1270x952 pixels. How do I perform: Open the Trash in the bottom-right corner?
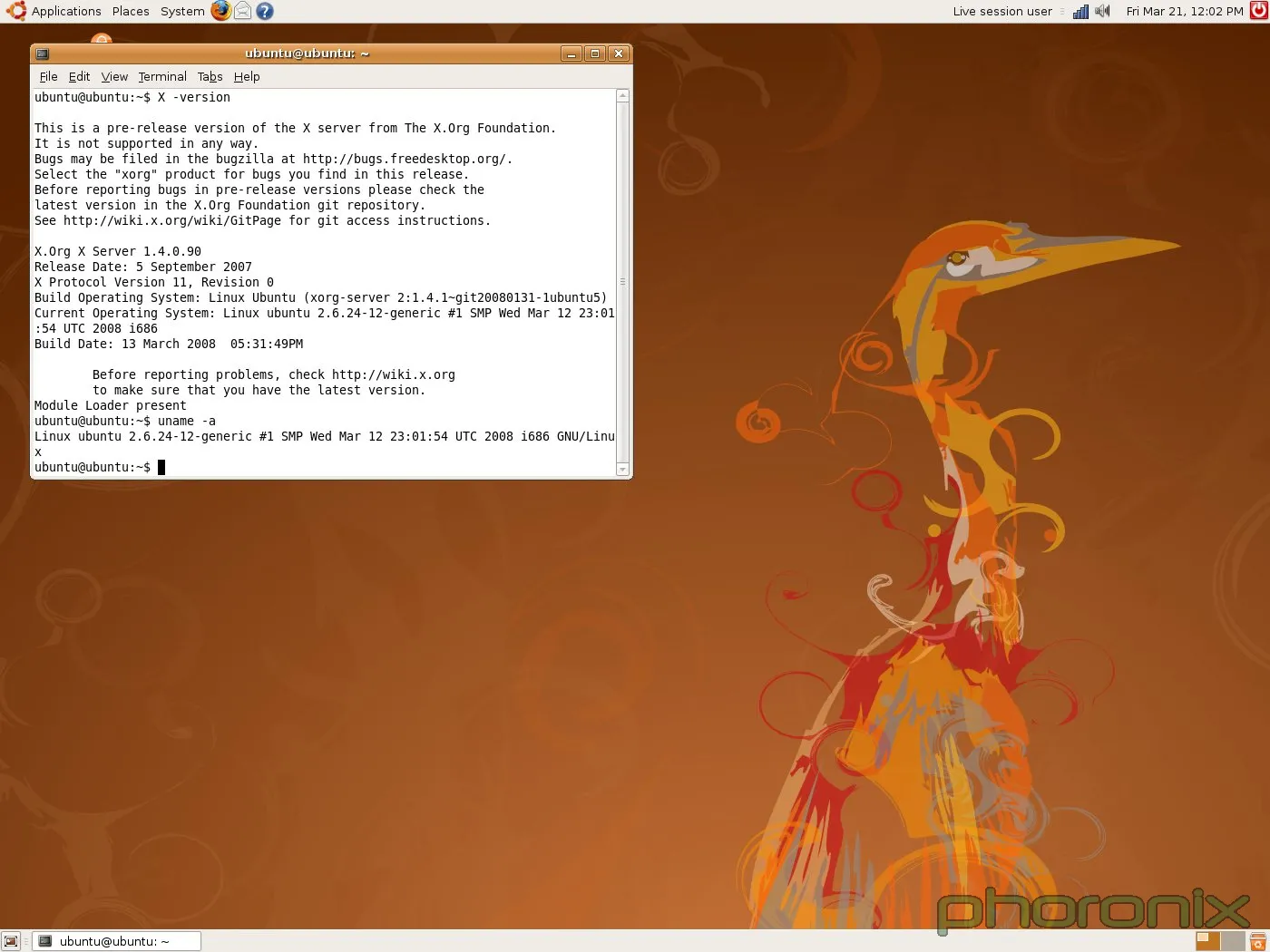click(x=1259, y=941)
